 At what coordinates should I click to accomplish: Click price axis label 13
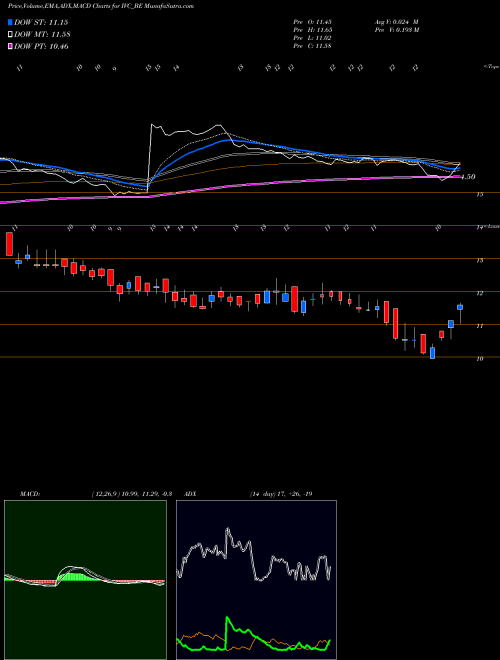click(479, 261)
